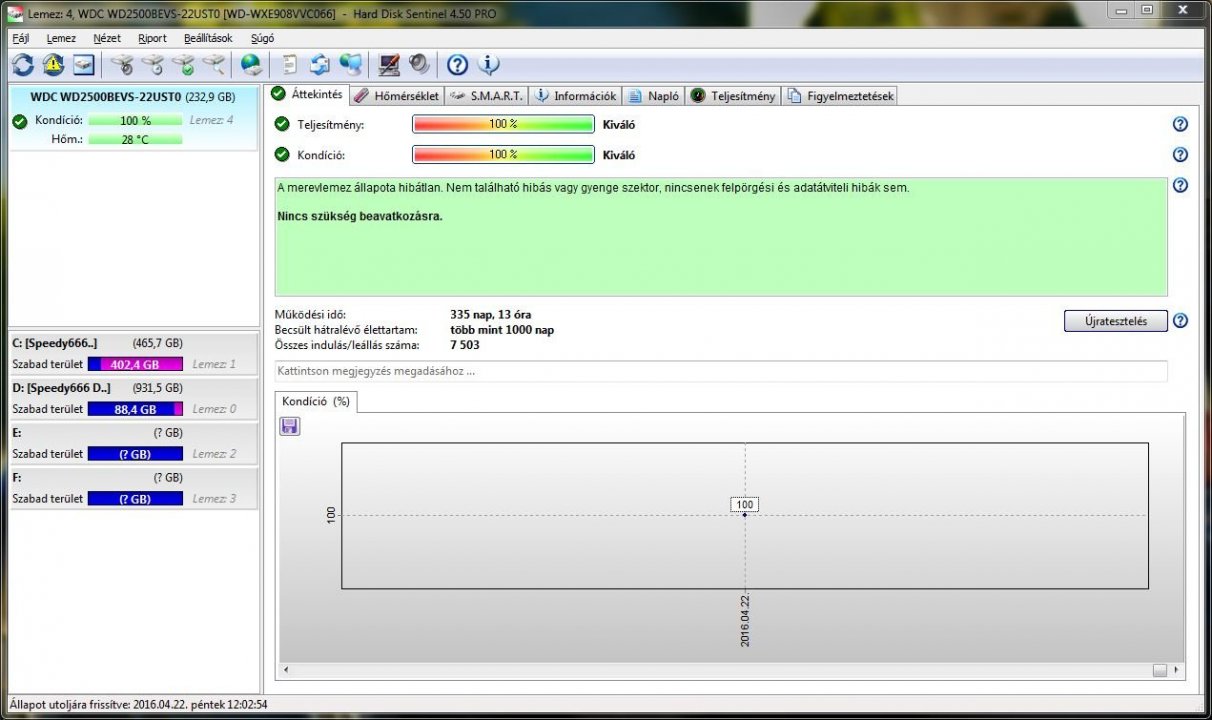1212x720 pixels.
Task: Switch to the Napló tab
Action: 654,96
